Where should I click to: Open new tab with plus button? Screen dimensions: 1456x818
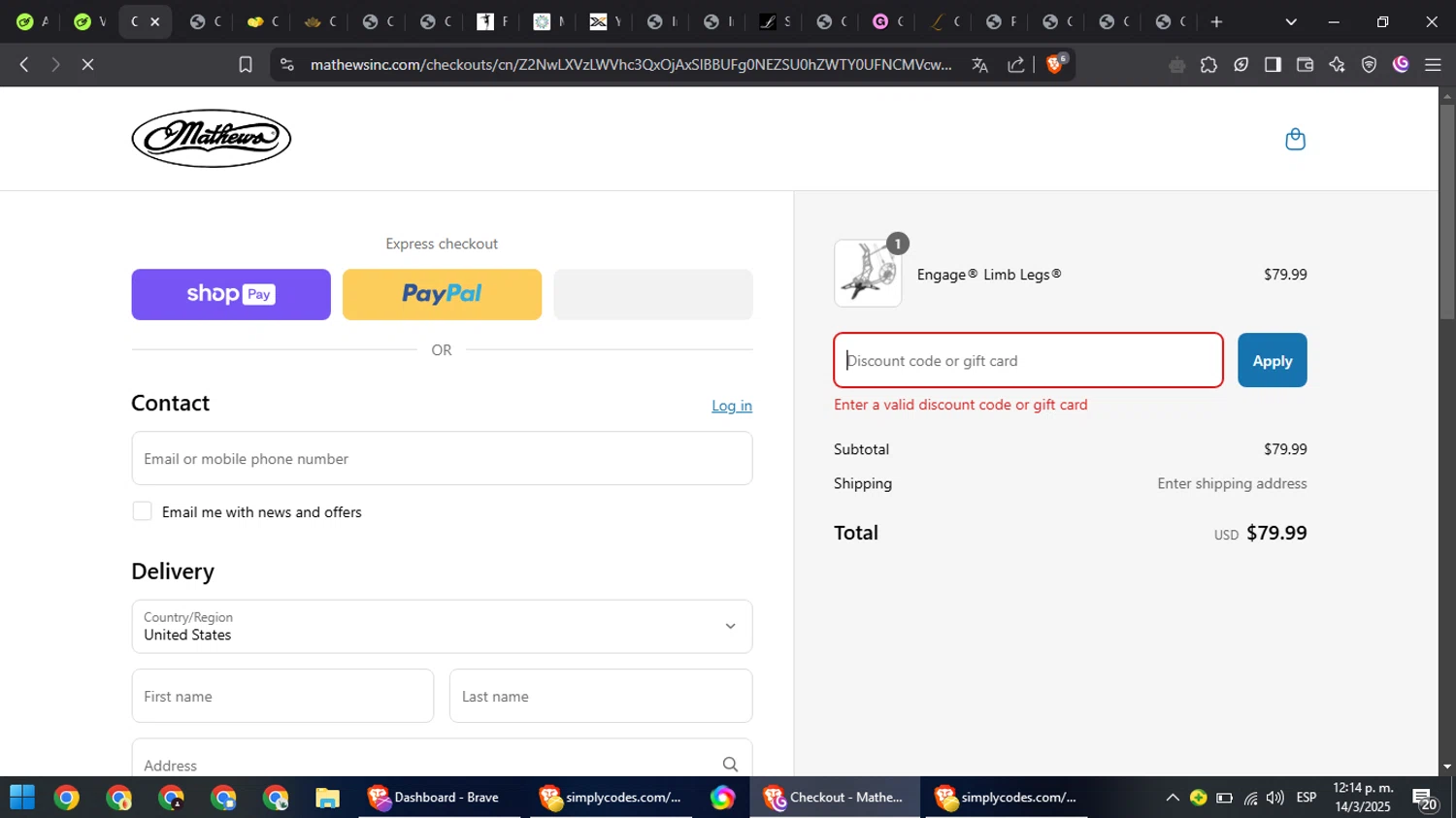coord(1216,21)
